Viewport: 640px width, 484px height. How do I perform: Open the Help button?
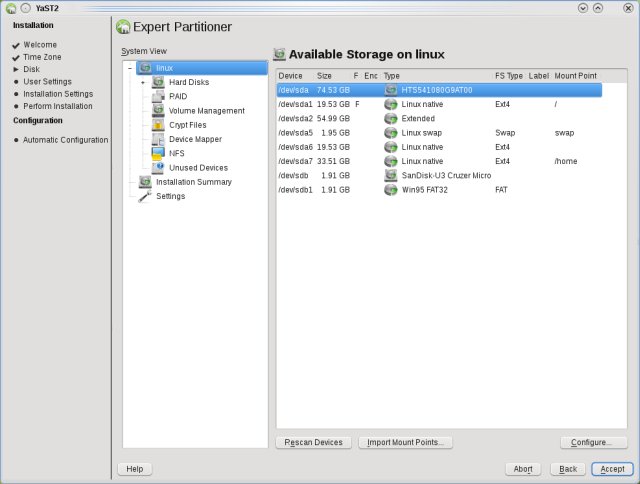135,469
